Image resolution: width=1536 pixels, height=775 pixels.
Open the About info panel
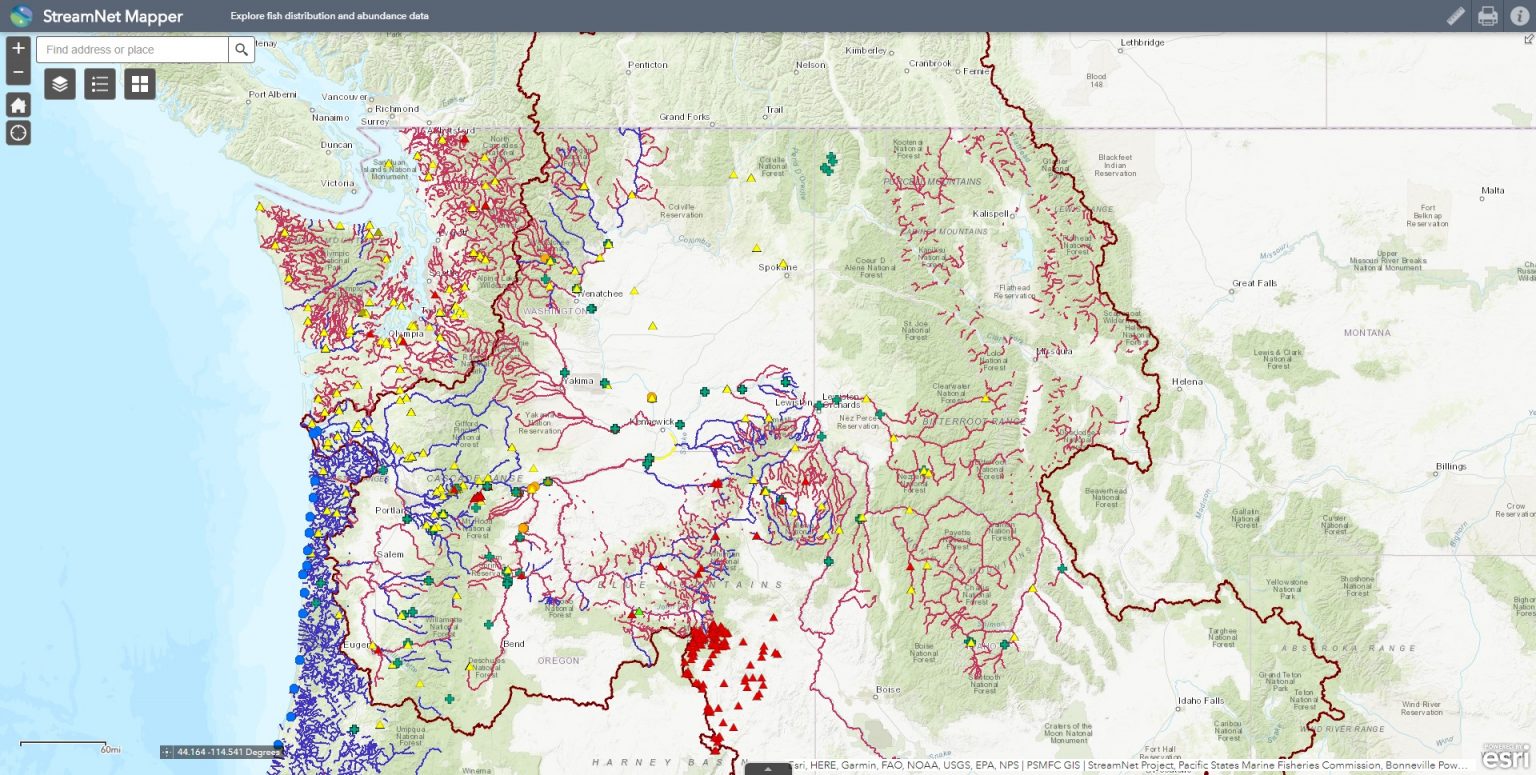click(1519, 16)
